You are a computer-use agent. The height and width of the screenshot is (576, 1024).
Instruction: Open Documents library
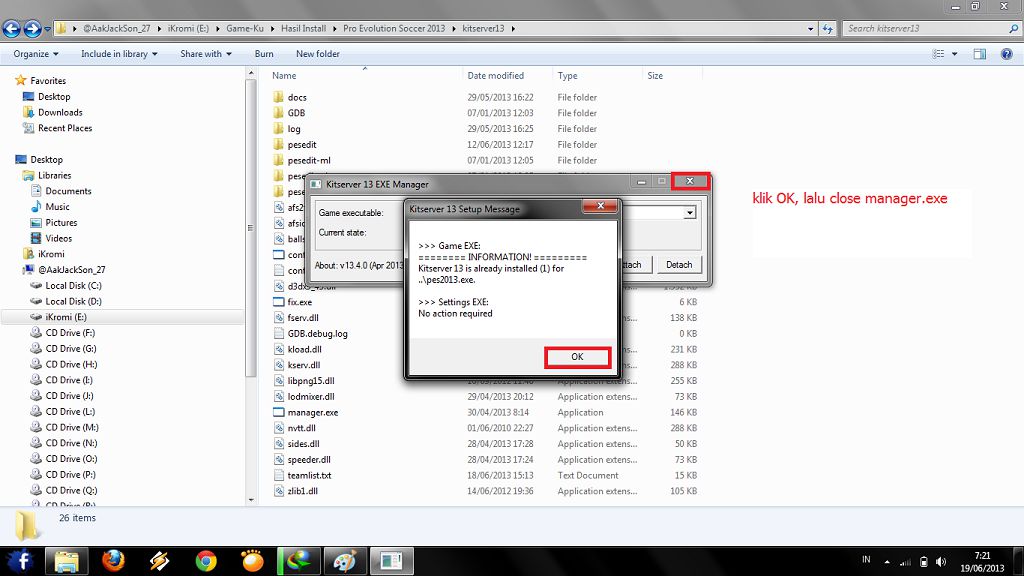coord(68,191)
